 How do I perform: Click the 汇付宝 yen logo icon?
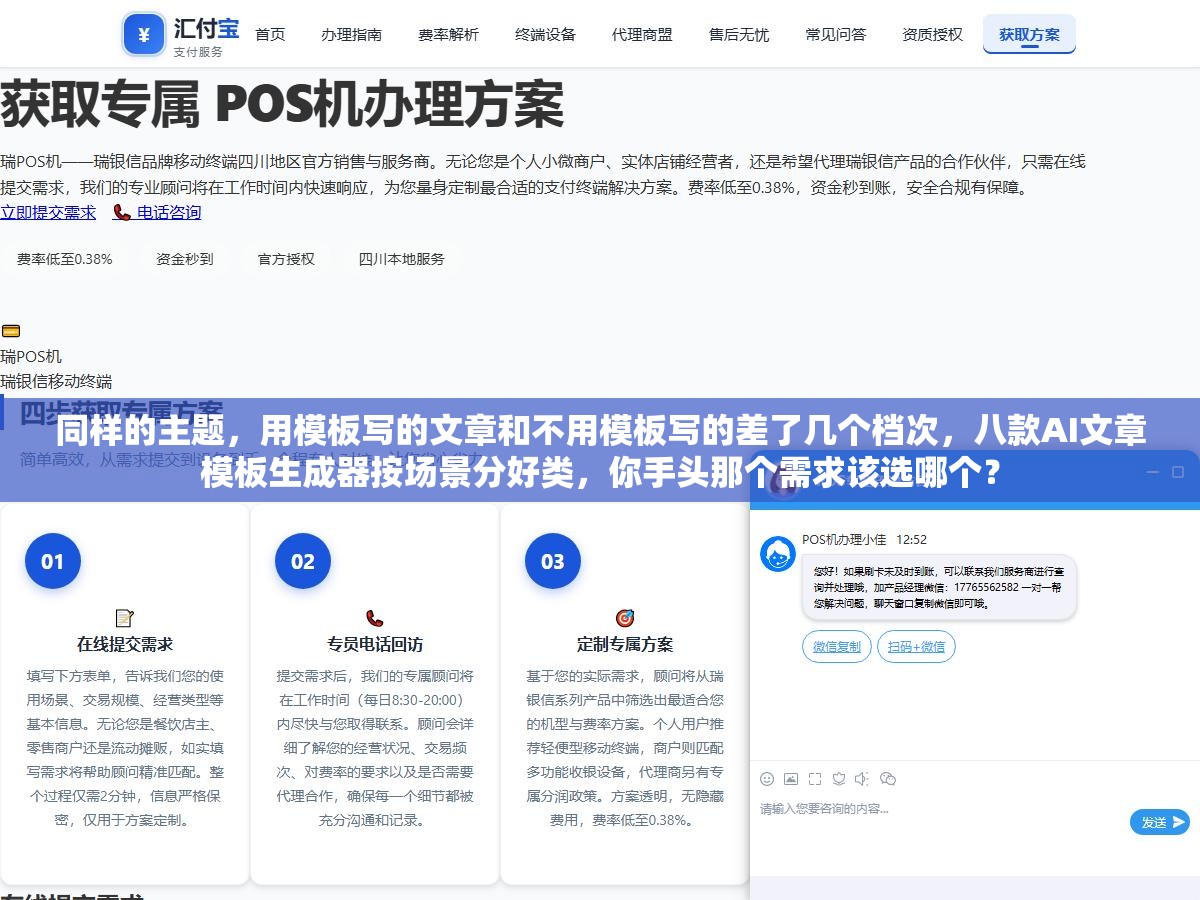pyautogui.click(x=143, y=35)
